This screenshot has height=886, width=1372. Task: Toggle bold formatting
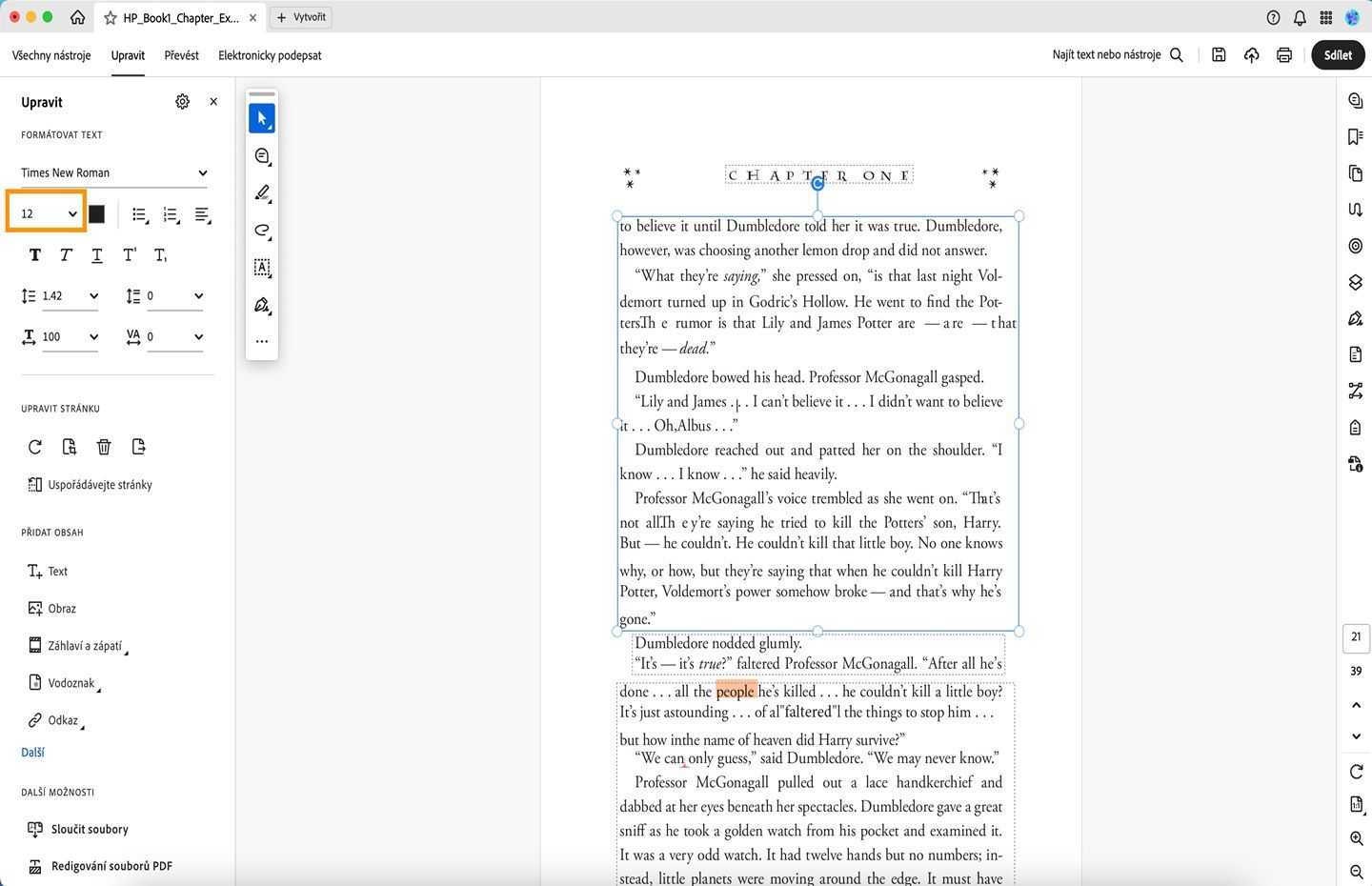34,254
